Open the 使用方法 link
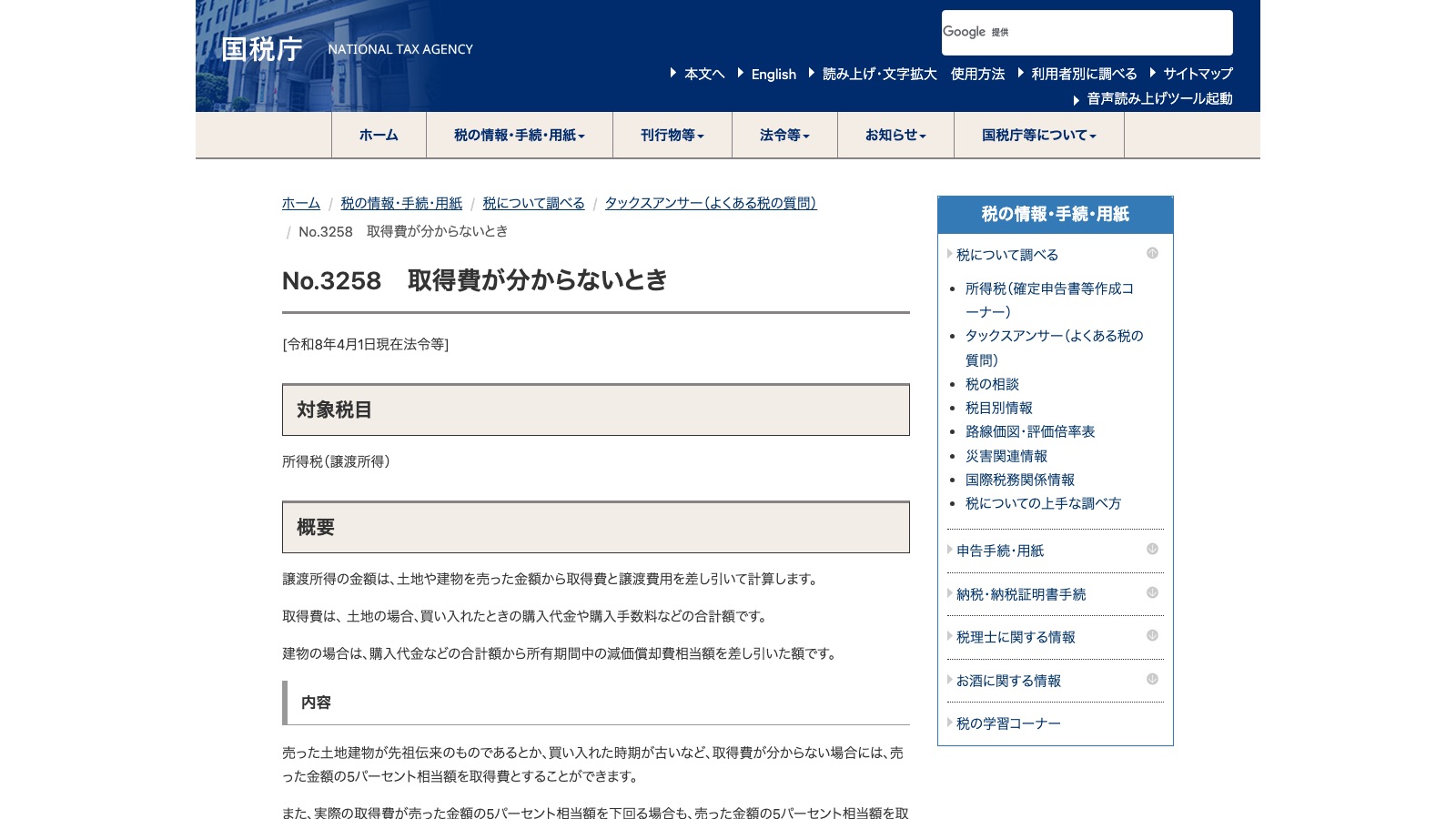Screen dimensions: 1456x819 [977, 74]
